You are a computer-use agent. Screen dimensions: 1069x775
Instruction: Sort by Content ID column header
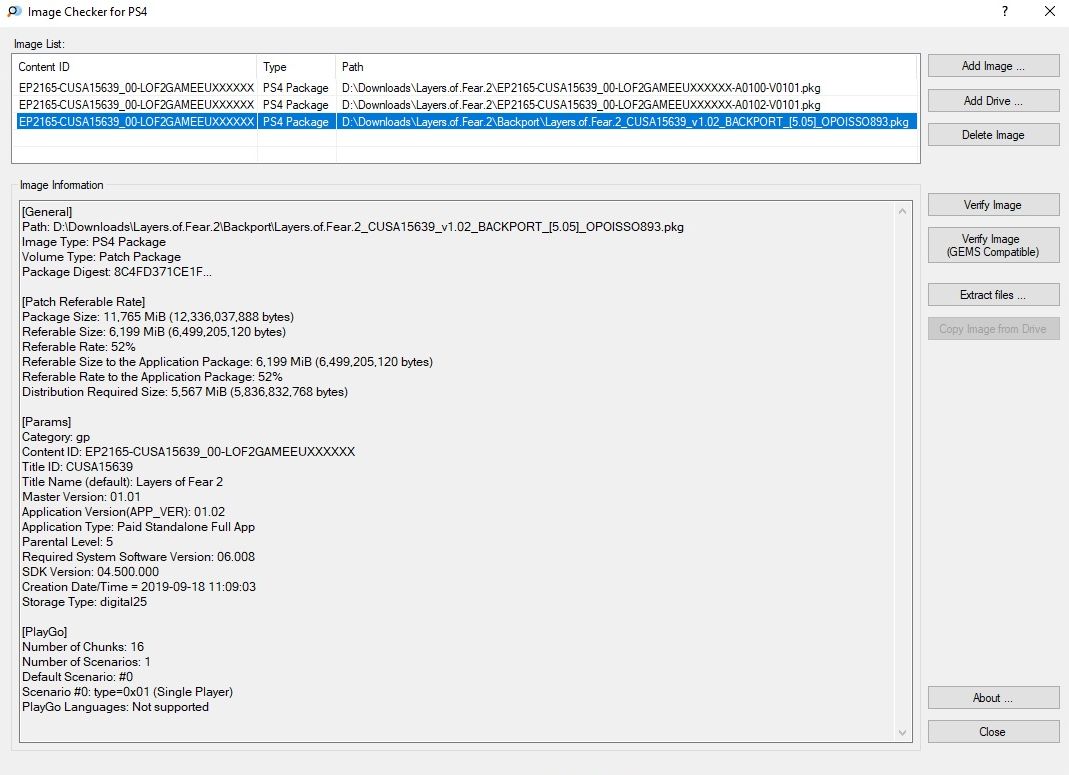point(134,67)
